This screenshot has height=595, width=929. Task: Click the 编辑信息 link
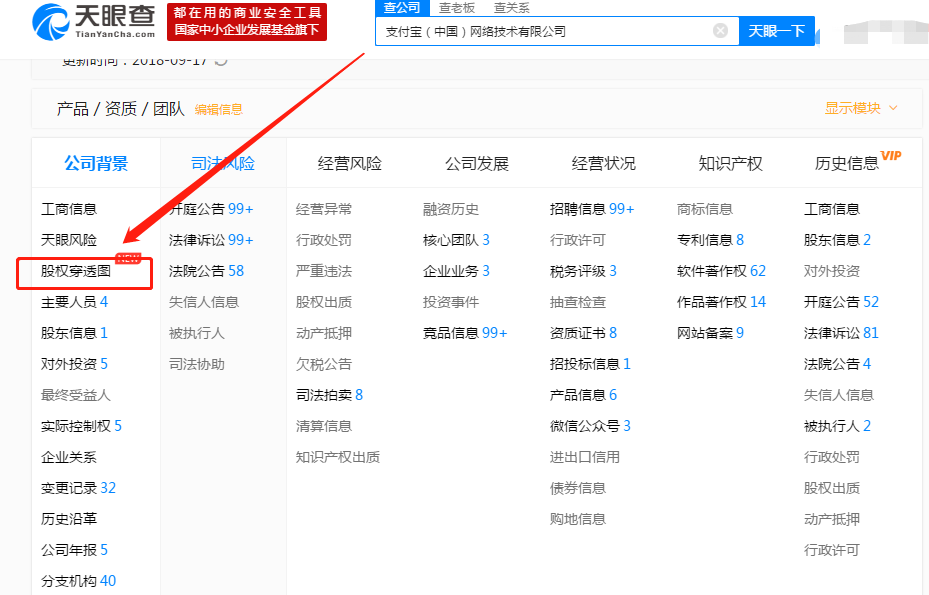point(218,110)
